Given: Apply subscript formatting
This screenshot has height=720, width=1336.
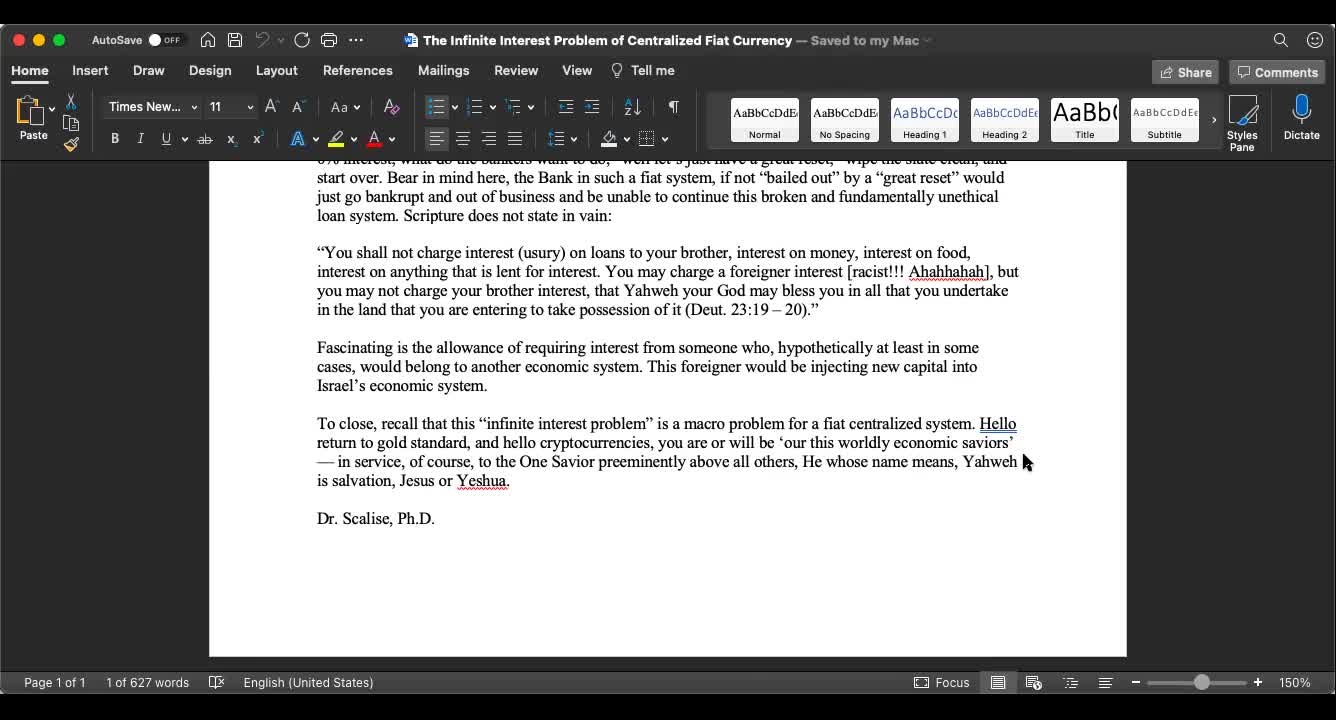Looking at the screenshot, I should pyautogui.click(x=231, y=139).
